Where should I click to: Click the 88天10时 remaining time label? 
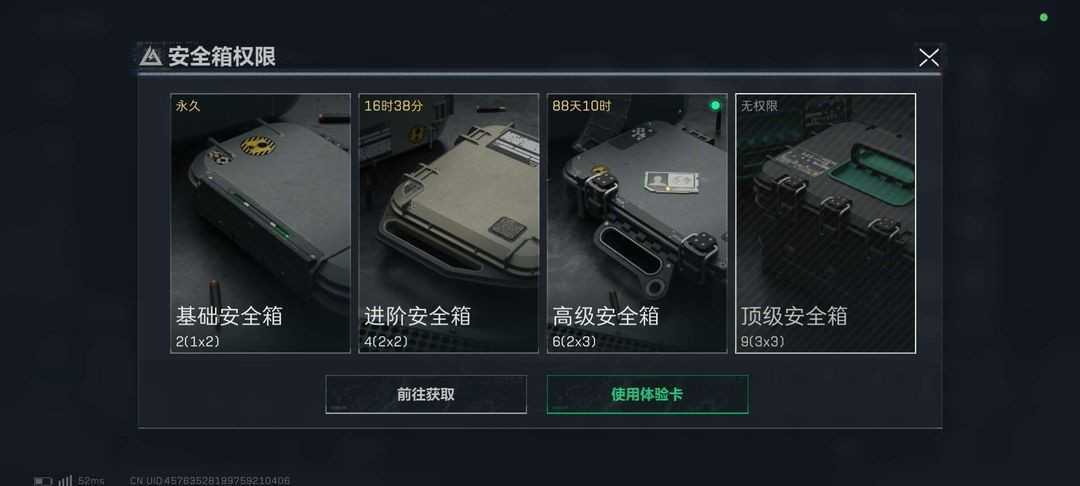click(x=581, y=106)
